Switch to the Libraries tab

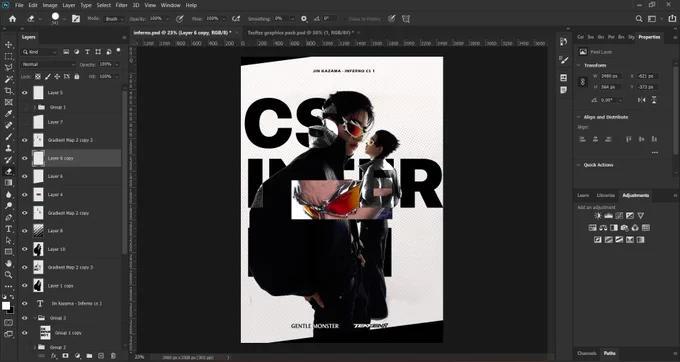point(605,196)
